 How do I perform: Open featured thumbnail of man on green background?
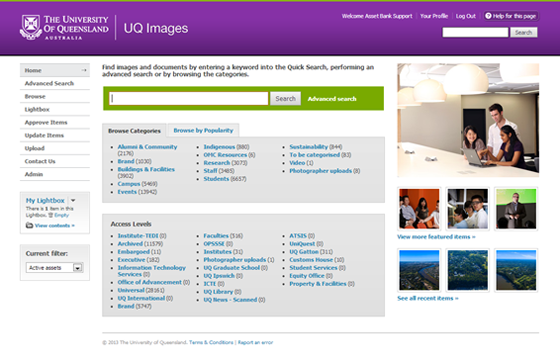(516, 209)
